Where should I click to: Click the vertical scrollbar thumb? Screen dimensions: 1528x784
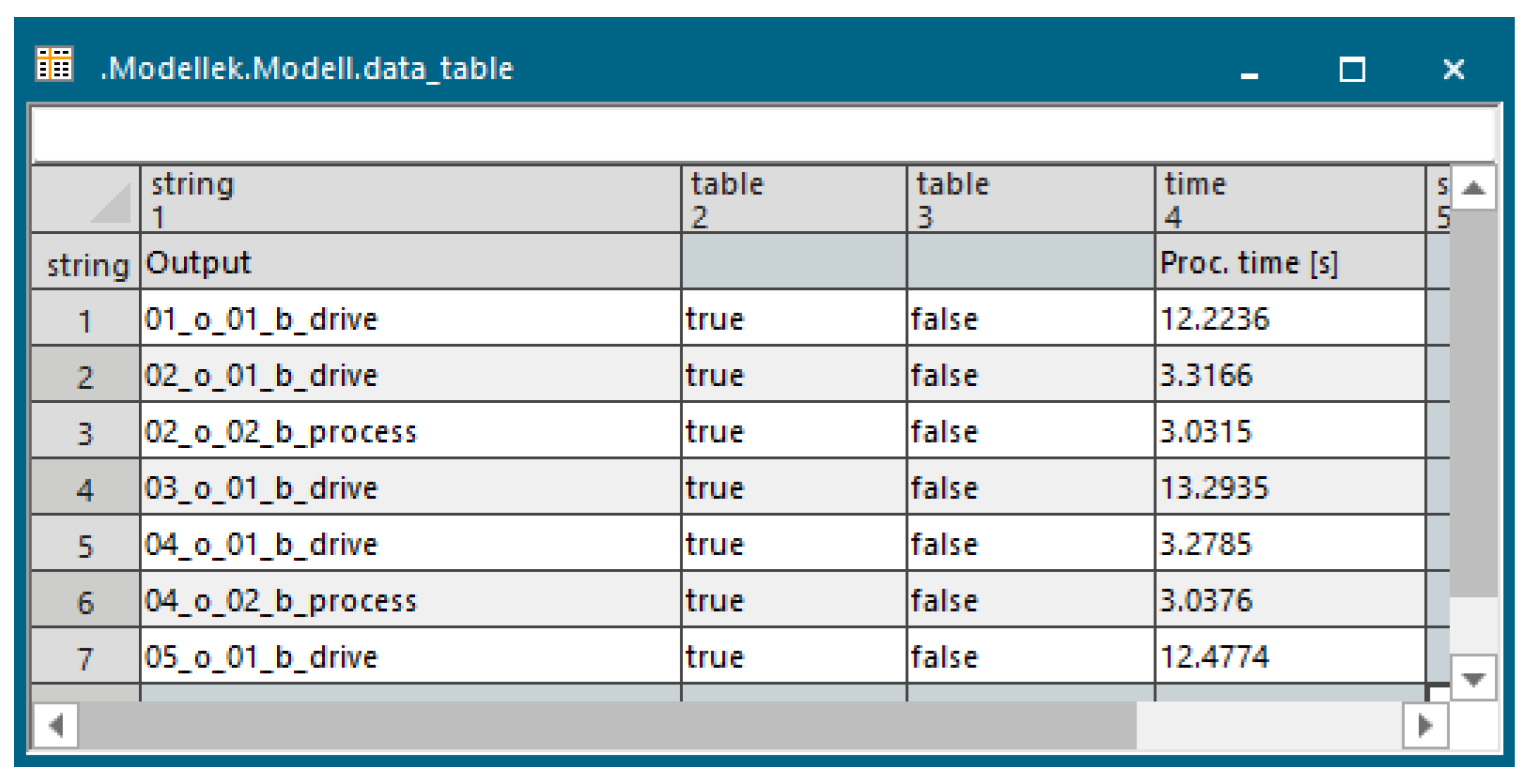[x=1473, y=404]
